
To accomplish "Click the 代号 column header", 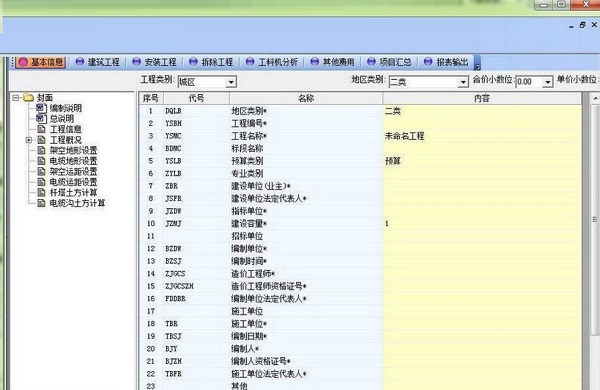I will click(x=196, y=98).
